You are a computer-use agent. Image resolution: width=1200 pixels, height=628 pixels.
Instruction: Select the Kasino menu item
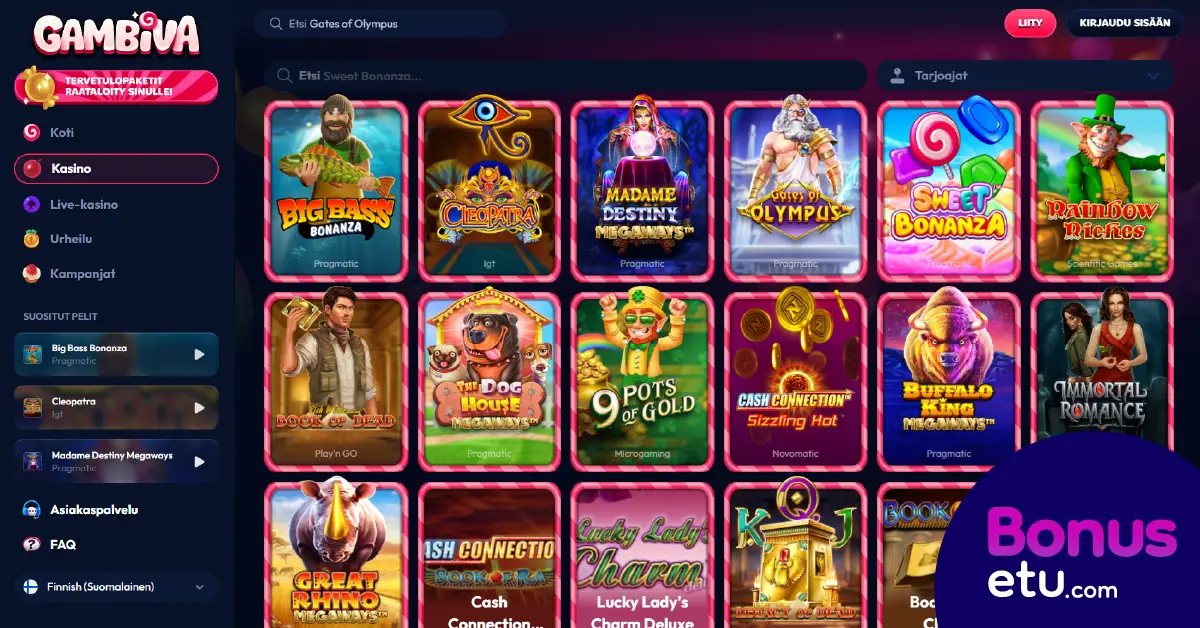point(116,169)
